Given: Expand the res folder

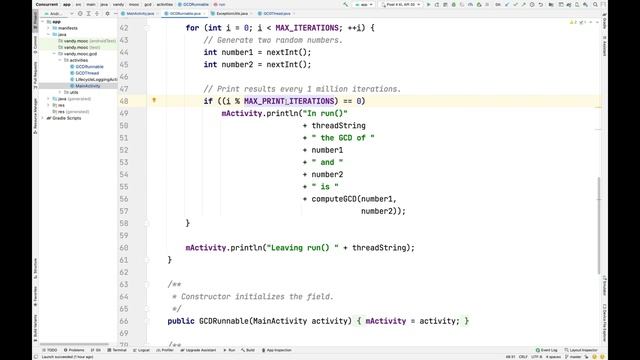Looking at the screenshot, I should (49, 105).
